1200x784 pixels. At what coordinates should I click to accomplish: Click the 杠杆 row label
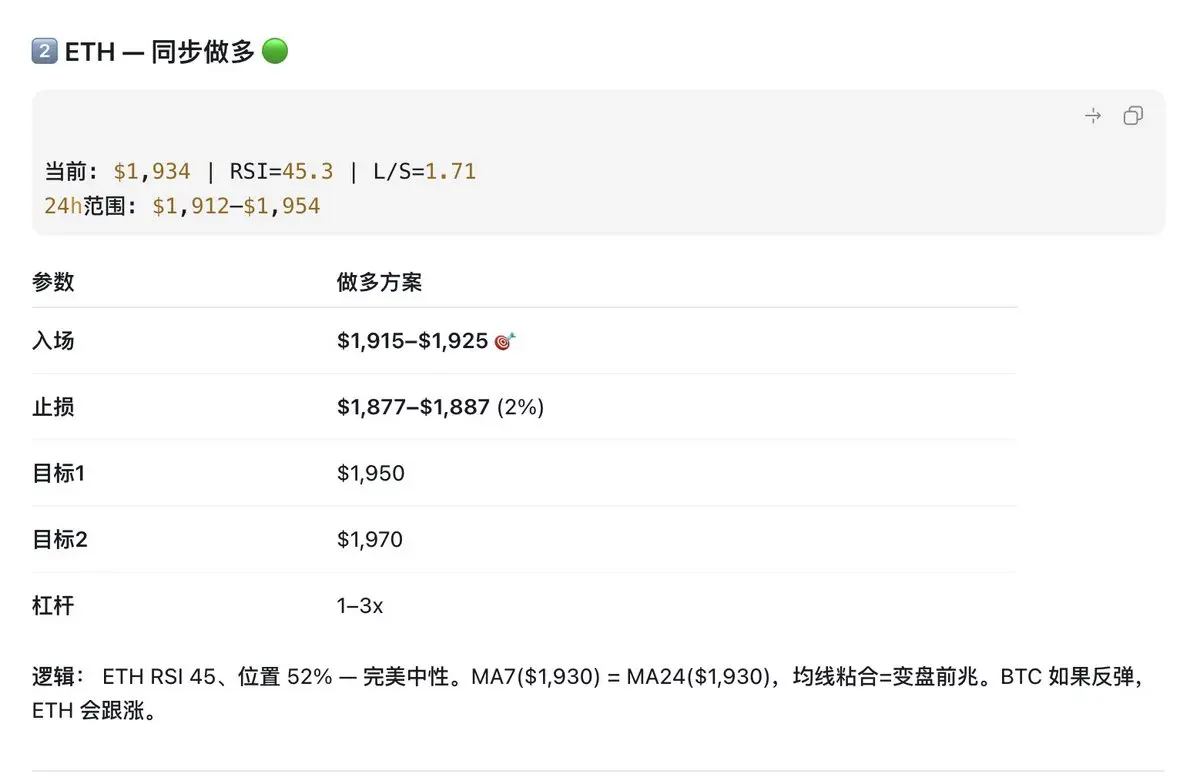[53, 606]
